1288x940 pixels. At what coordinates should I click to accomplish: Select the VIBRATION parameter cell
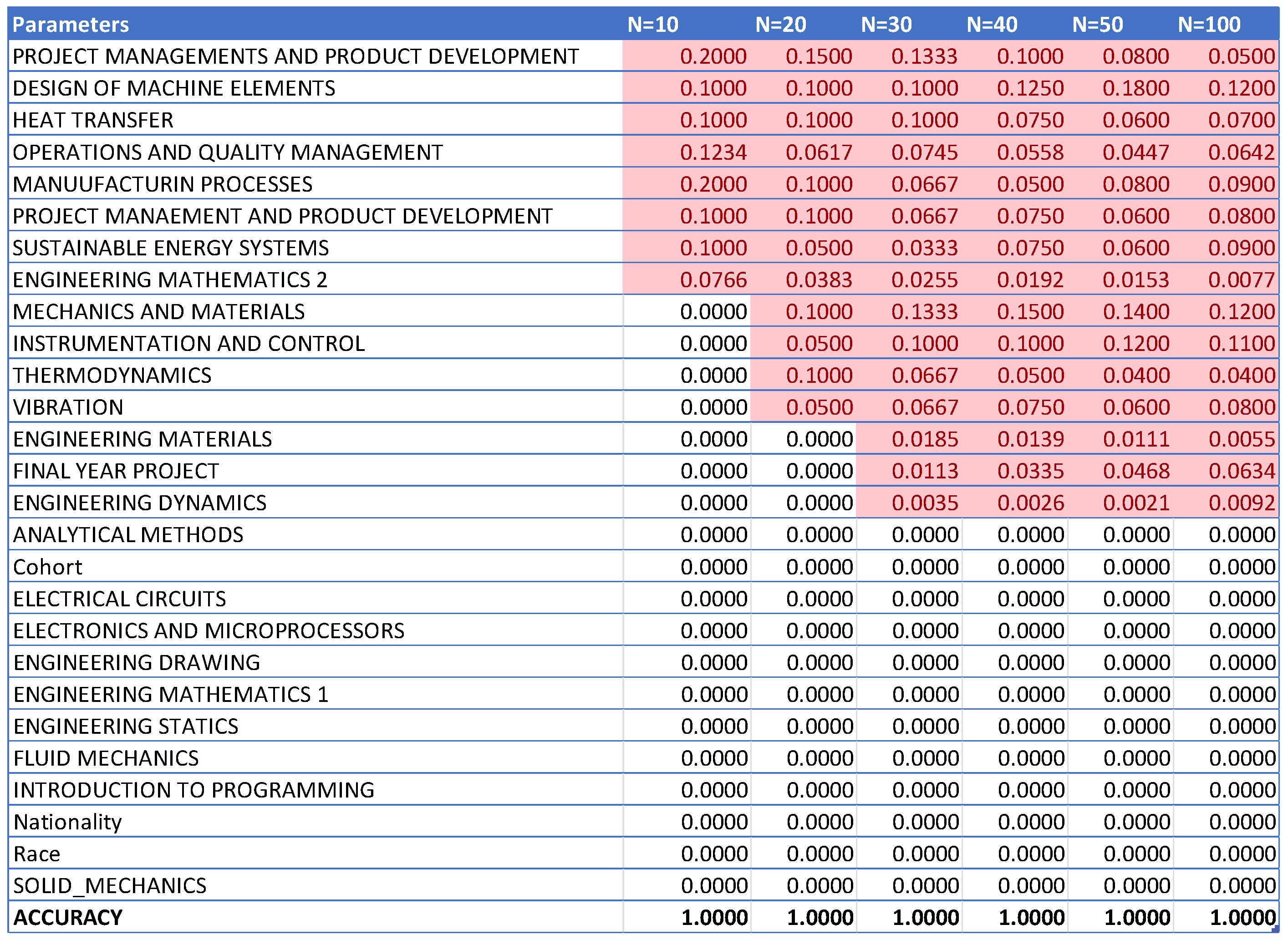point(68,407)
